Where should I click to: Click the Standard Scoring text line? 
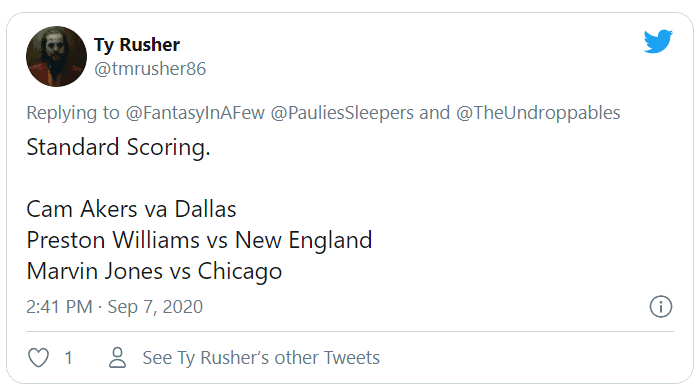click(x=118, y=148)
